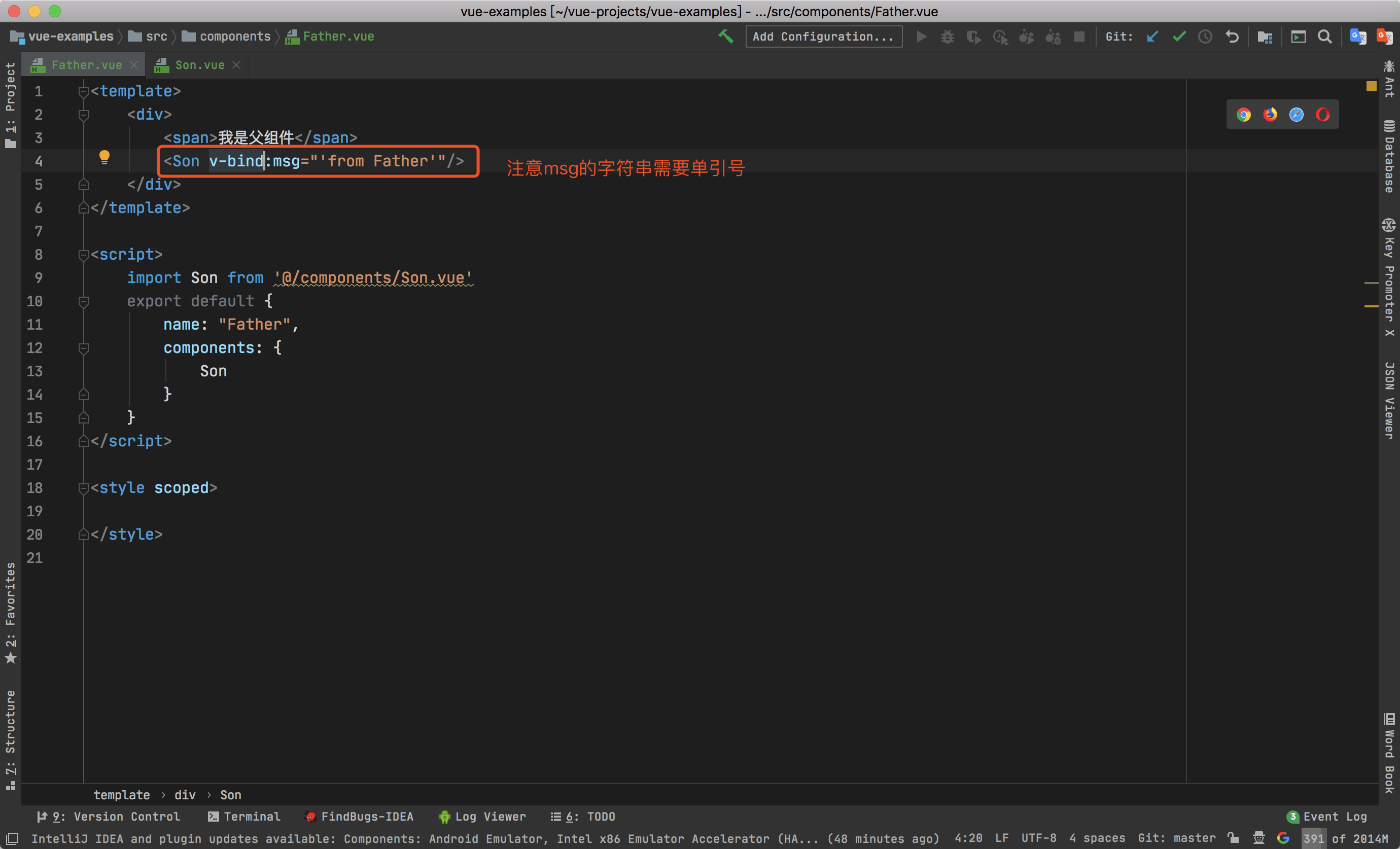Screen dimensions: 1400x849
Task: Click the Git commit checkmark icon
Action: (x=1179, y=37)
